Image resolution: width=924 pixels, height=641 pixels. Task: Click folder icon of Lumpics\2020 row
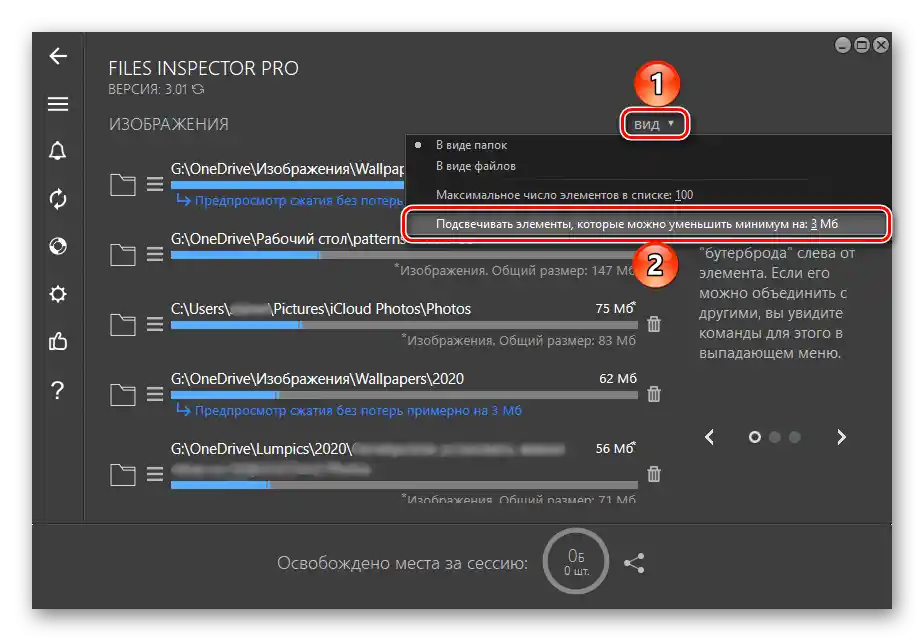[123, 474]
